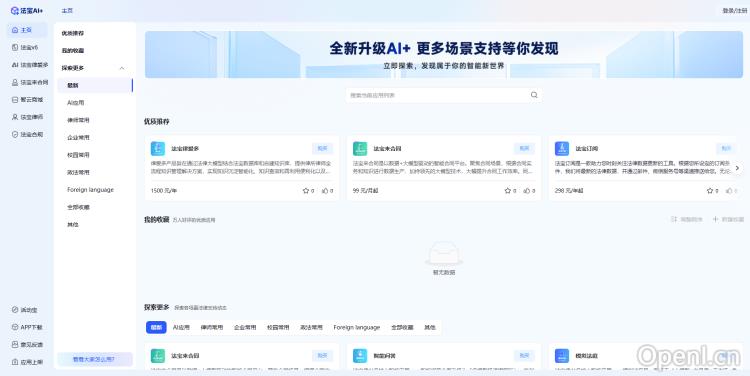Click the app icon on the 1500元/年 card

158,148
